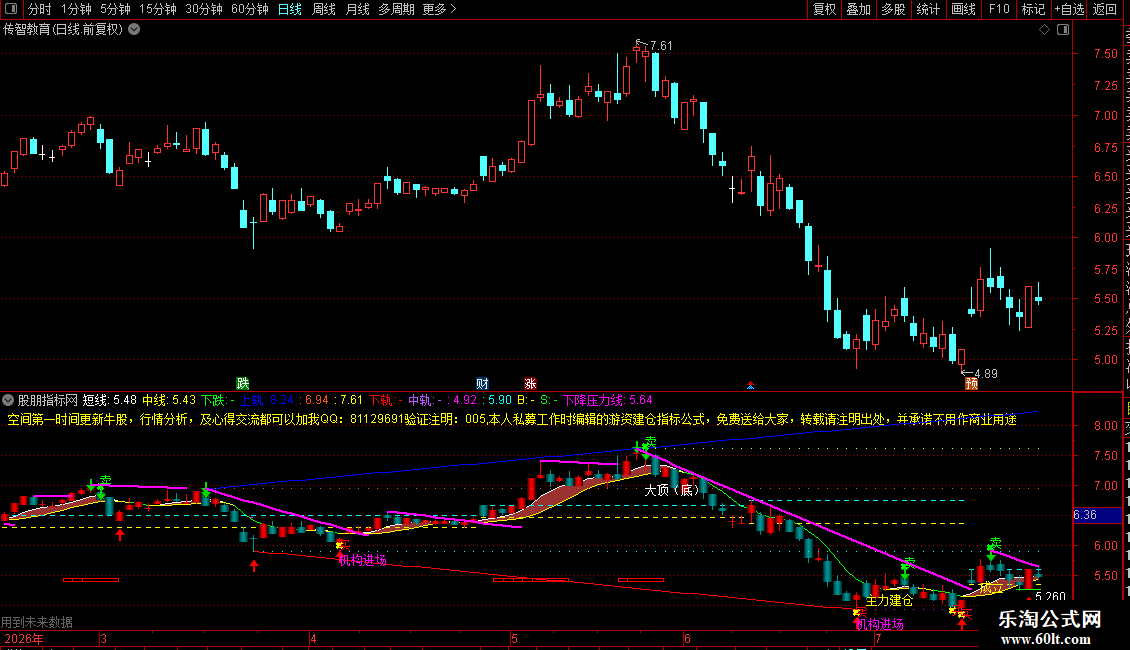Open 多周期 multi-period view
Screen dimensions: 1130x650
point(396,9)
